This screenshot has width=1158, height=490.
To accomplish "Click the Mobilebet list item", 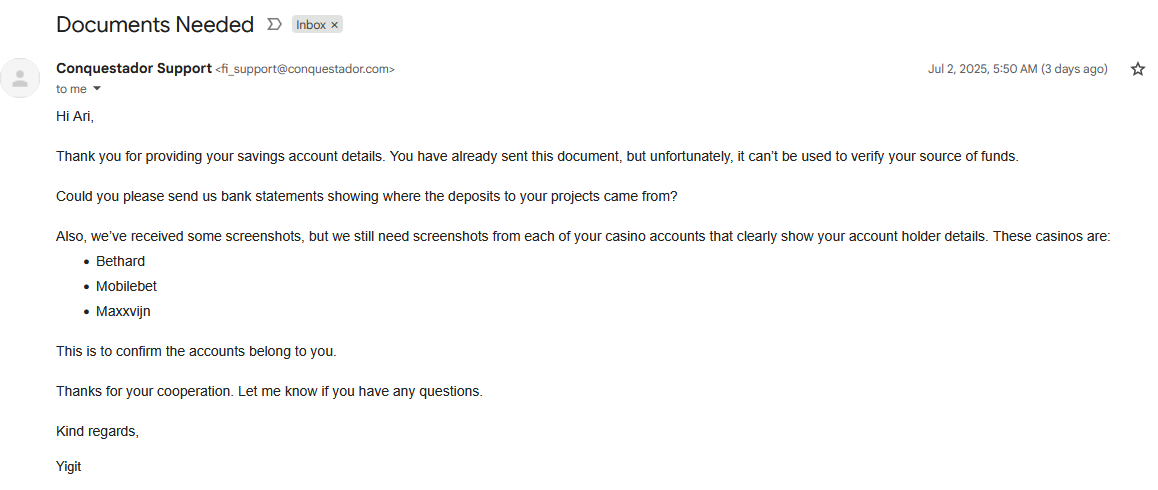I will 126,287.
